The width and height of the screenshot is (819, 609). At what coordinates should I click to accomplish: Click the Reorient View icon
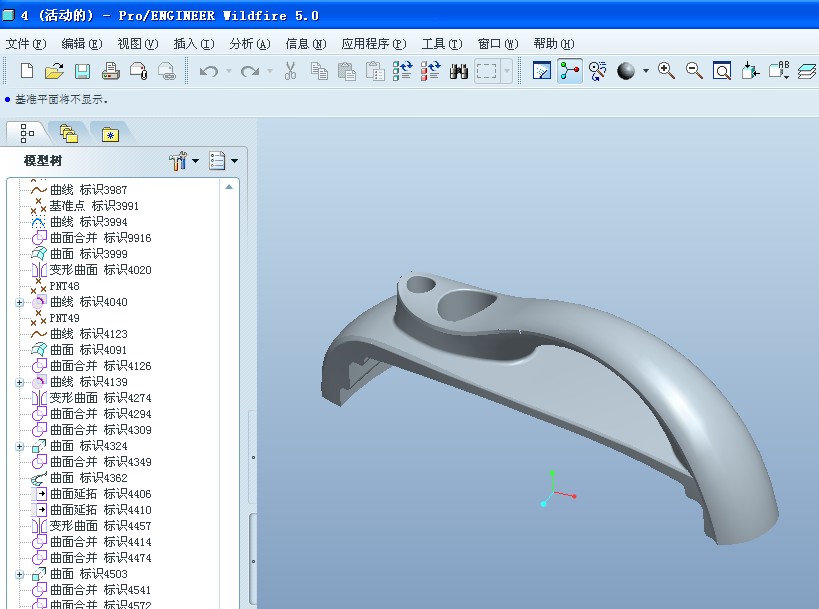[751, 71]
